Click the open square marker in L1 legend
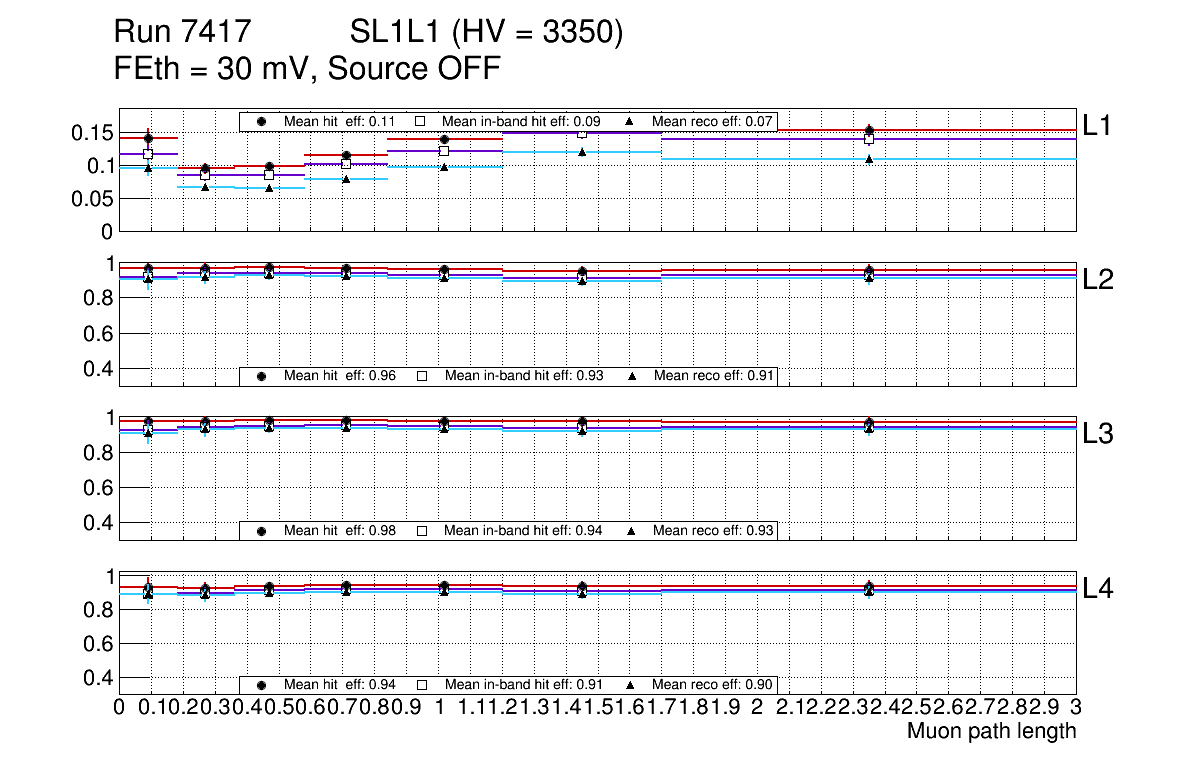Viewport: 1196px width, 772px height. [421, 121]
